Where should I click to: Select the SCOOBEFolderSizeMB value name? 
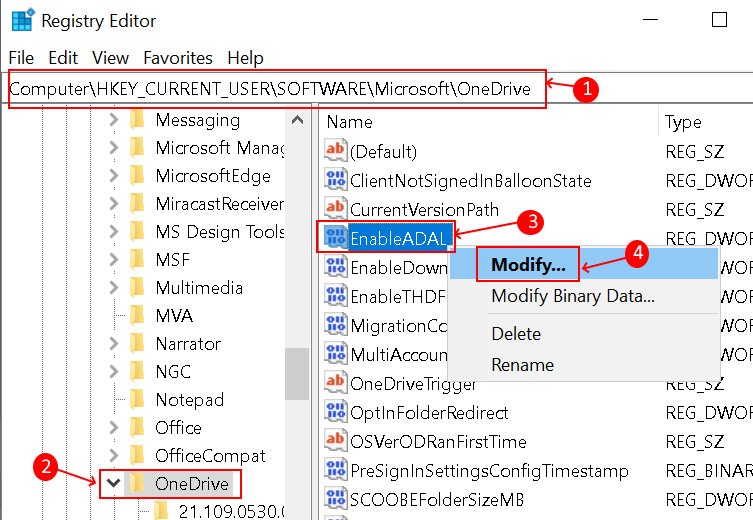437,499
